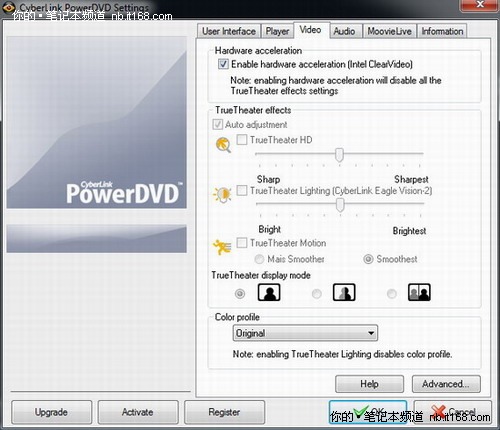Open the Advanced settings button
This screenshot has height=430, width=500.
click(x=446, y=384)
